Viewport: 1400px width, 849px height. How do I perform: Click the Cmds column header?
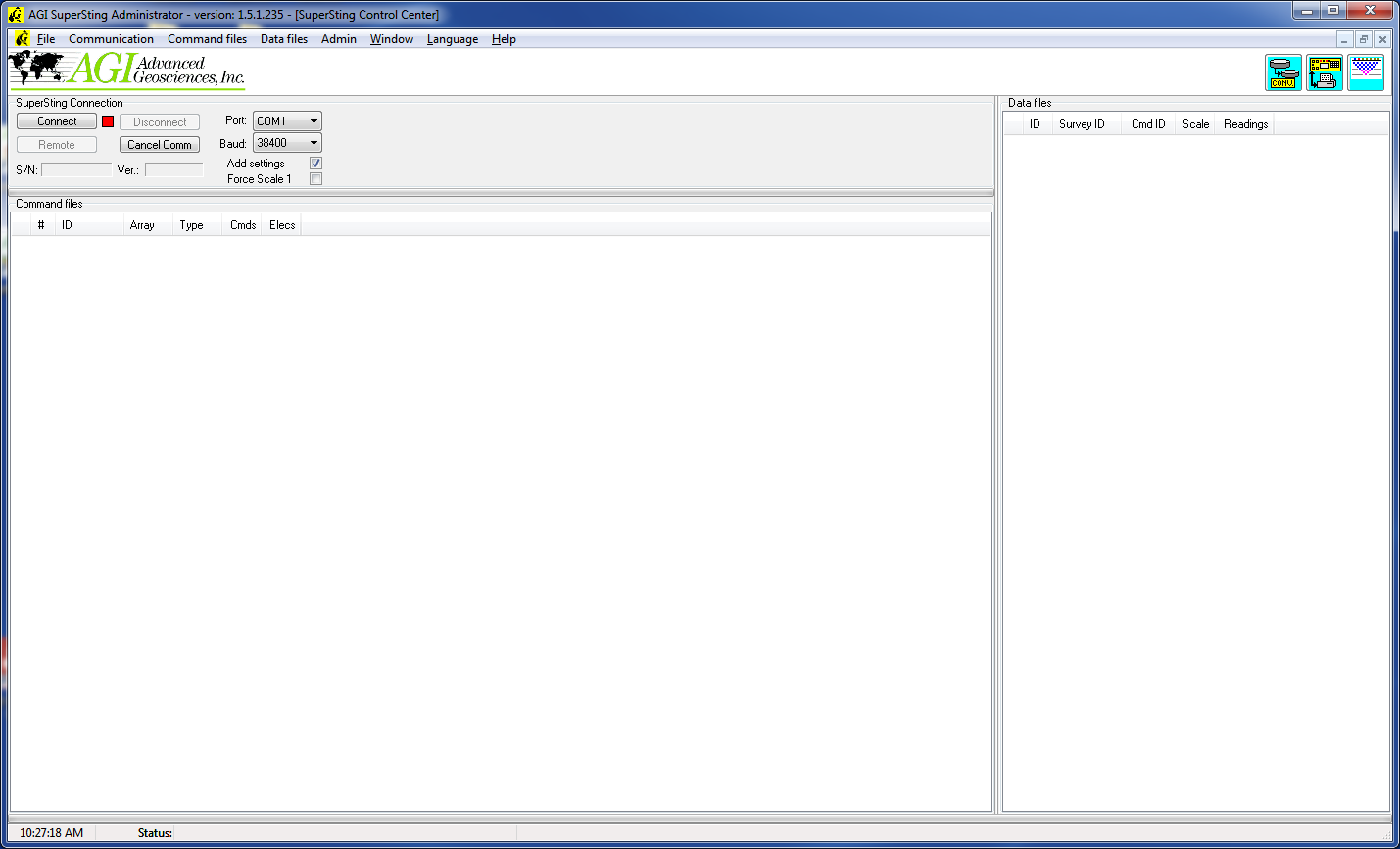pos(242,225)
